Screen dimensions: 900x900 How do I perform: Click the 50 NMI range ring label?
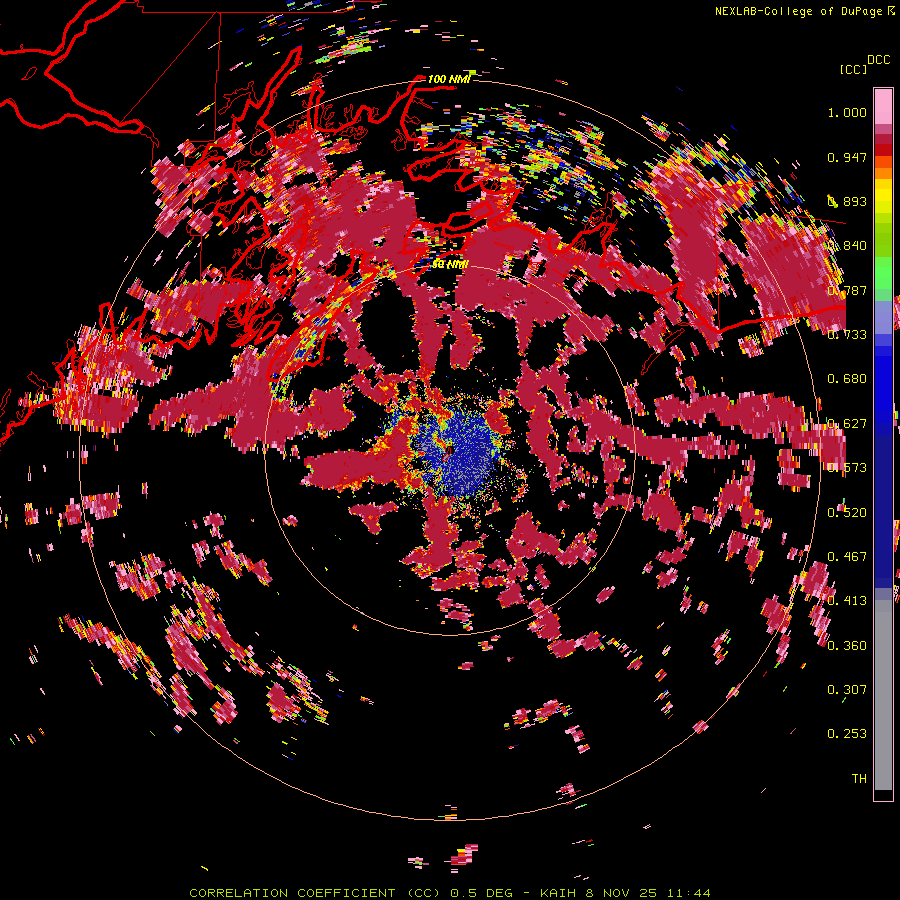(x=450, y=265)
